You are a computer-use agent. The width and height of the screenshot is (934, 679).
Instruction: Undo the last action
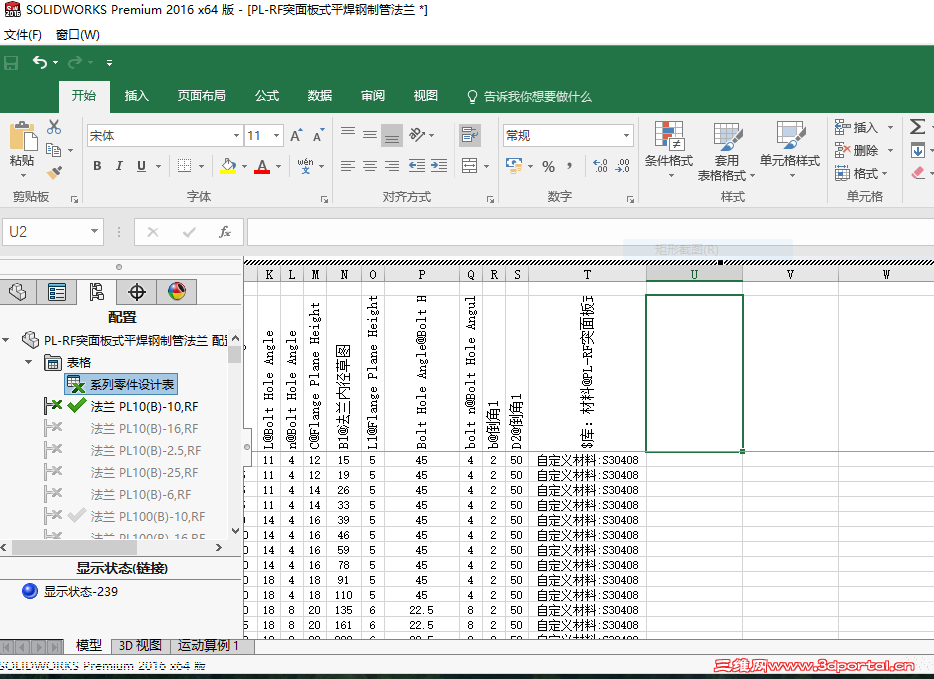coord(40,63)
